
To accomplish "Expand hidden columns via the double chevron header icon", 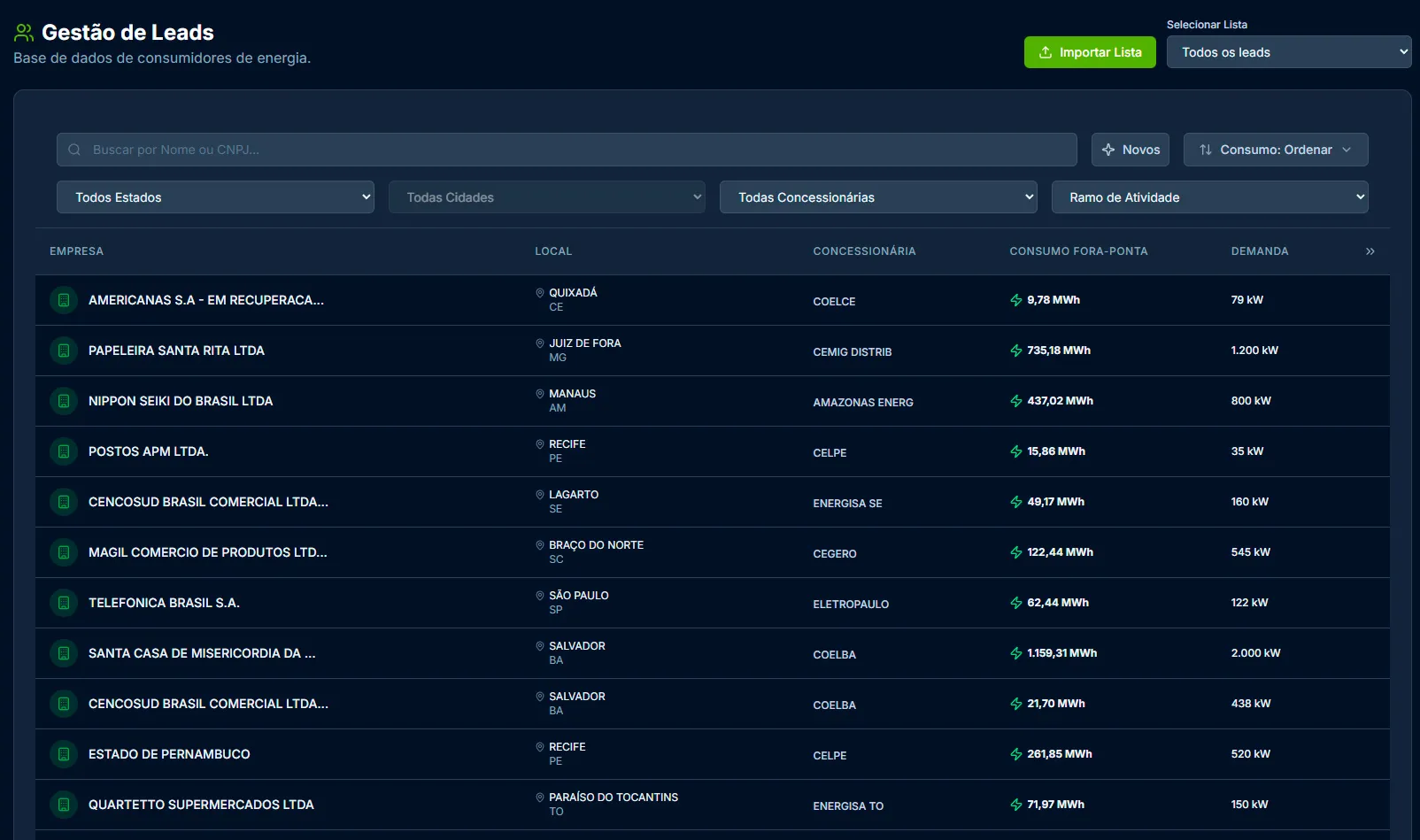I will click(1370, 250).
